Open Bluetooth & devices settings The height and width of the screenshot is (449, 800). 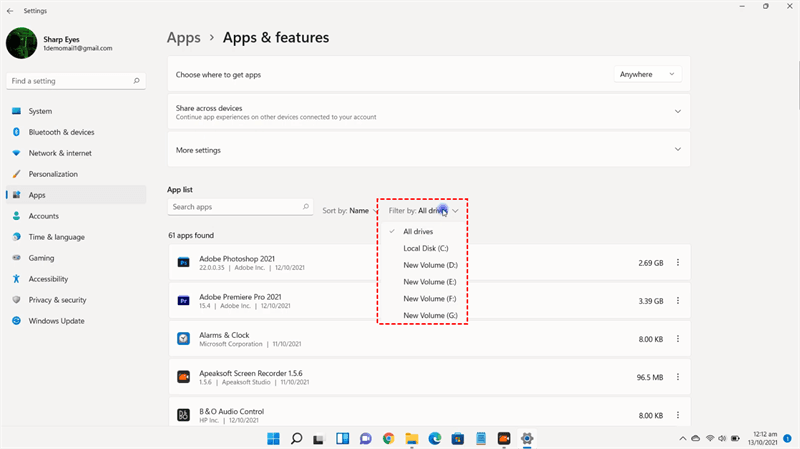pos(61,132)
